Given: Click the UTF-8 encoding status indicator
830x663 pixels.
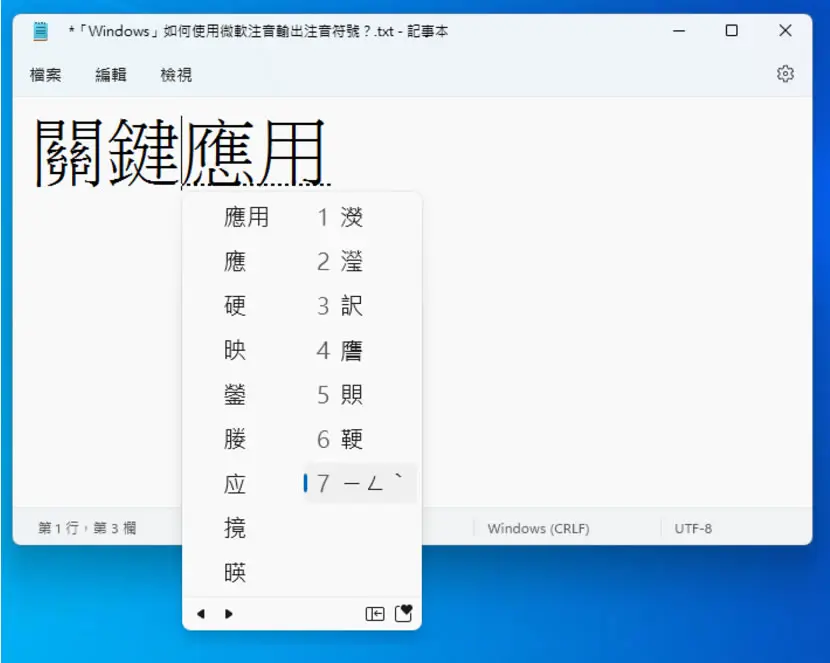Looking at the screenshot, I should (693, 528).
